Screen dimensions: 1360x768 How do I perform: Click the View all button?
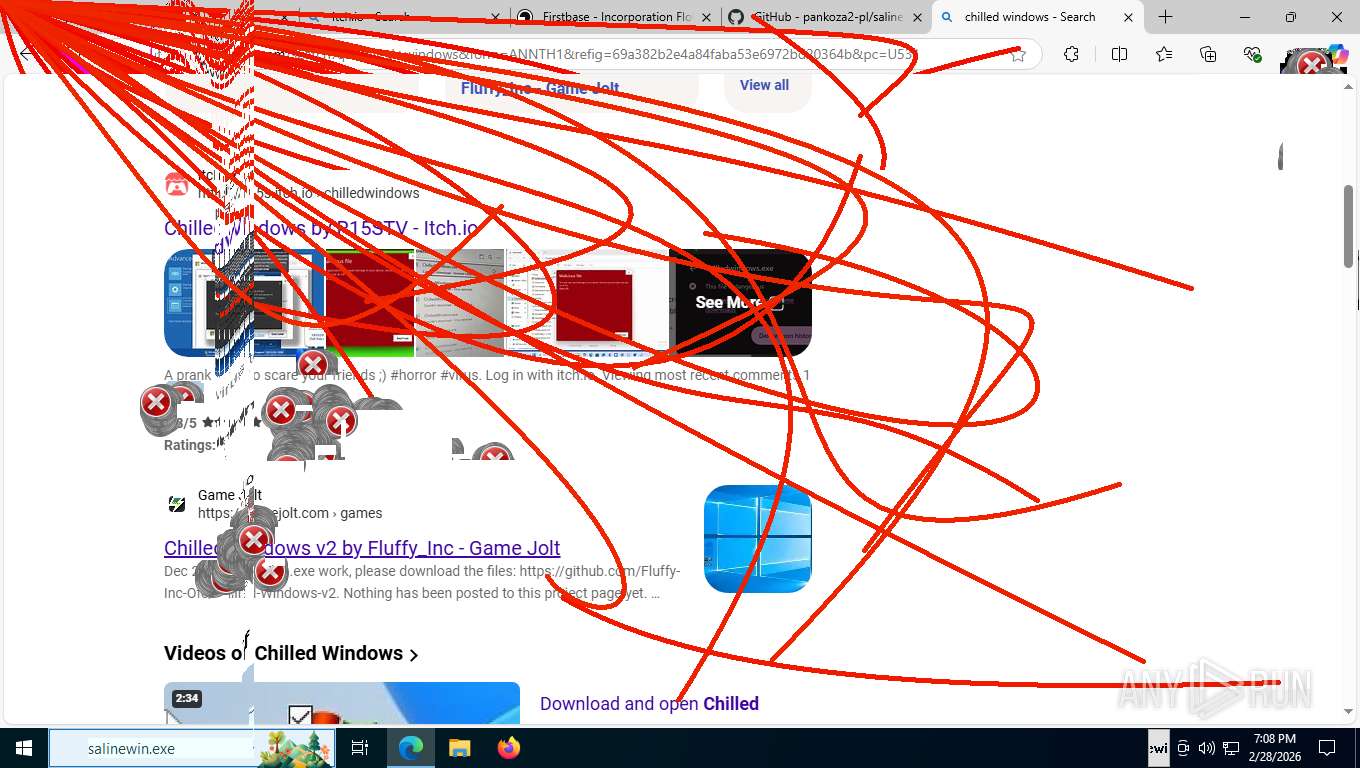[x=764, y=85]
